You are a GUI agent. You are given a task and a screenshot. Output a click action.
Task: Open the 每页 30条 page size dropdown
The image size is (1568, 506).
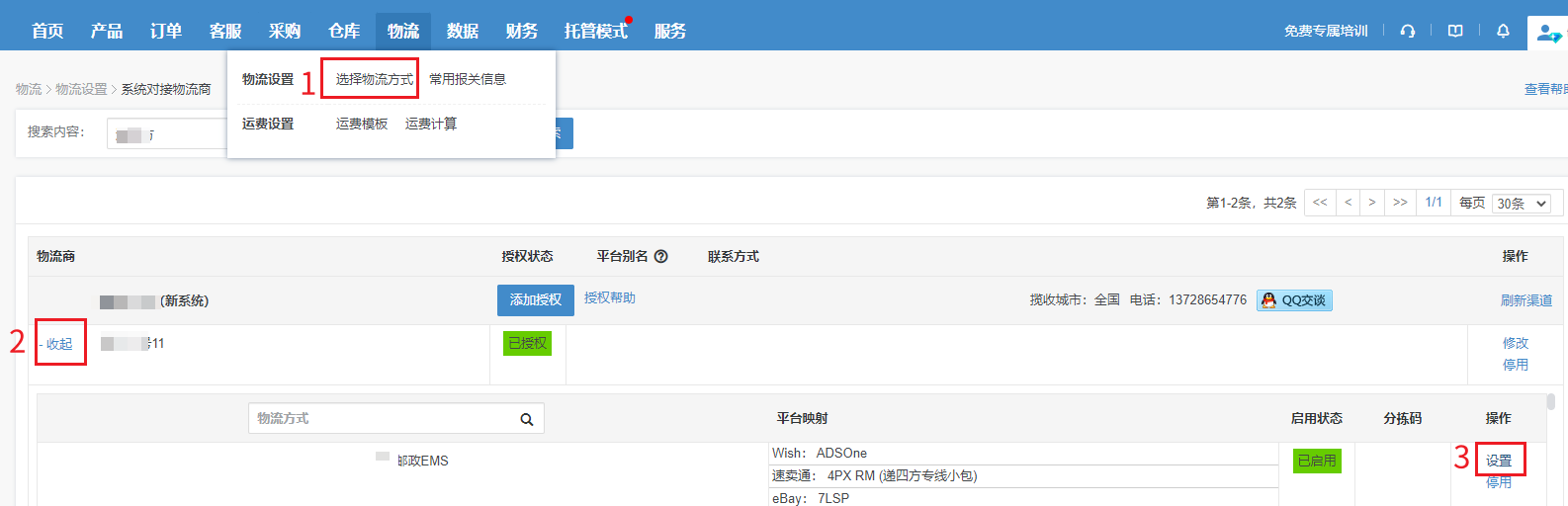[1521, 204]
